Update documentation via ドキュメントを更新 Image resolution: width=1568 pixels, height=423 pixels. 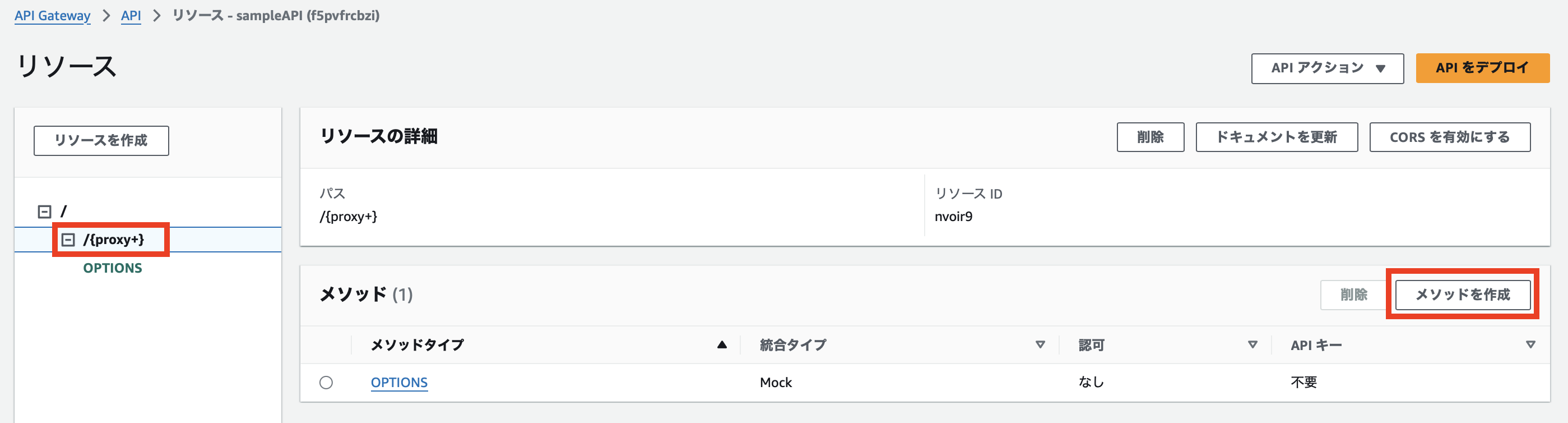point(1277,137)
